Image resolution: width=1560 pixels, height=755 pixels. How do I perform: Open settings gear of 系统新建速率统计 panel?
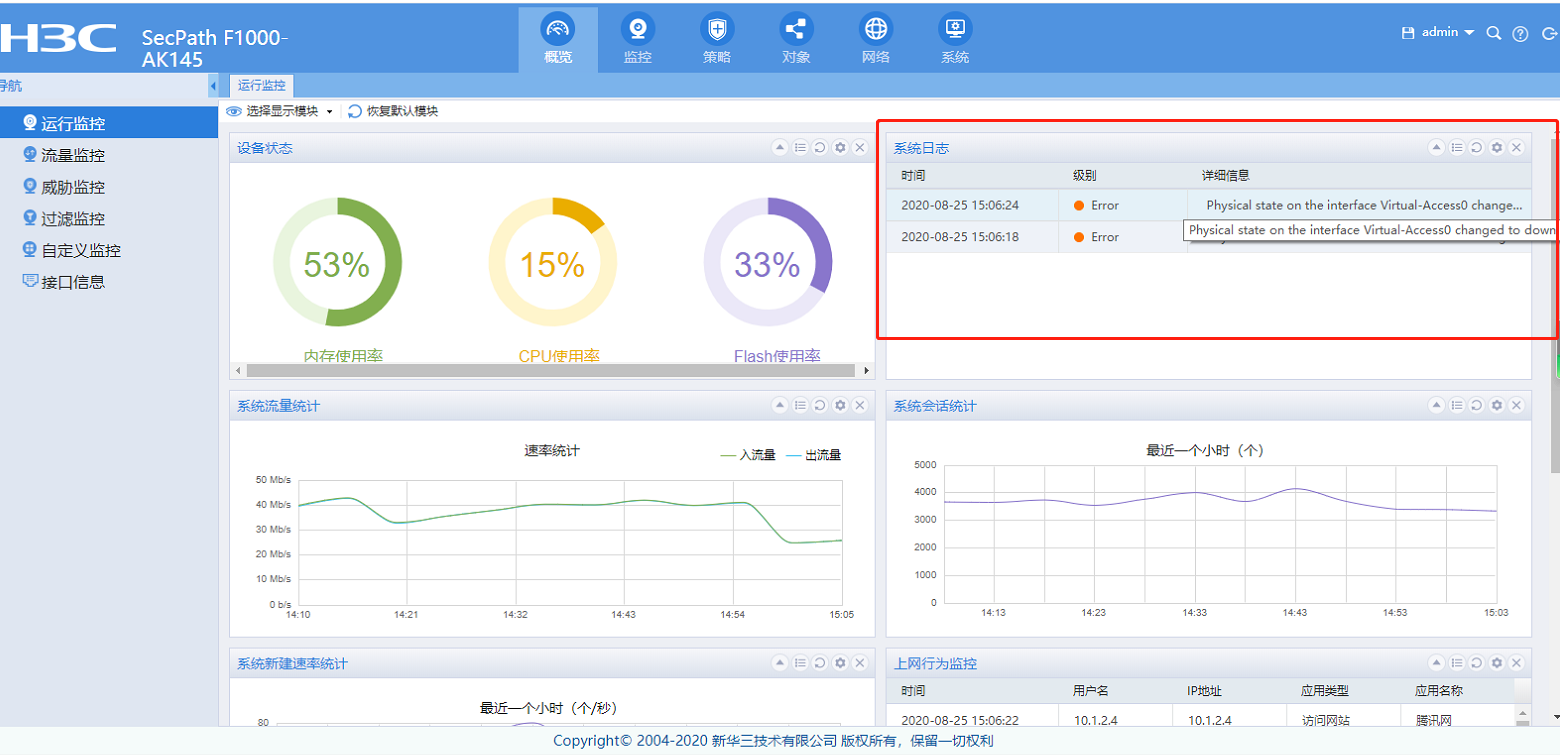[840, 663]
